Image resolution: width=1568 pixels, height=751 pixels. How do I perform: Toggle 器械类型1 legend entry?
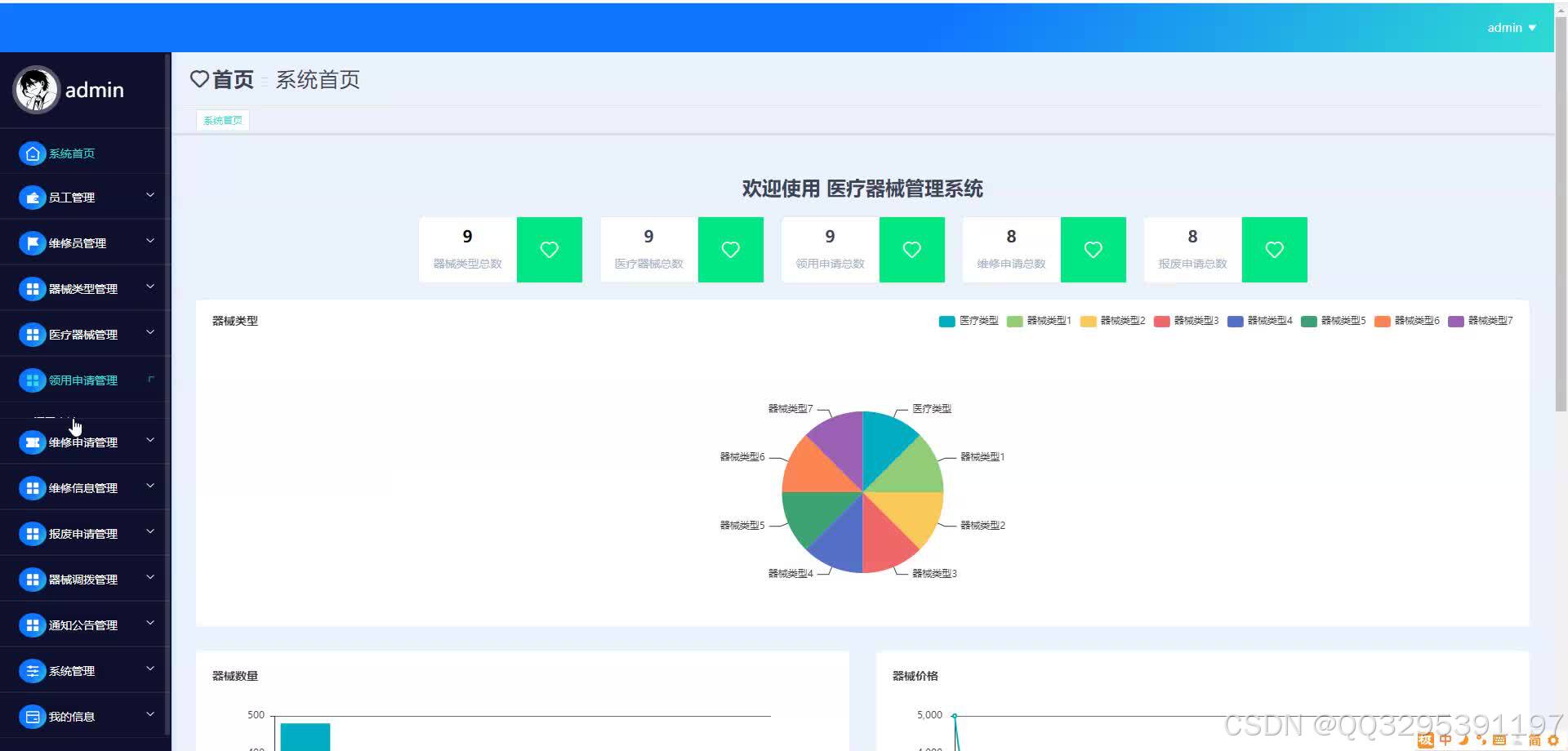(1039, 321)
